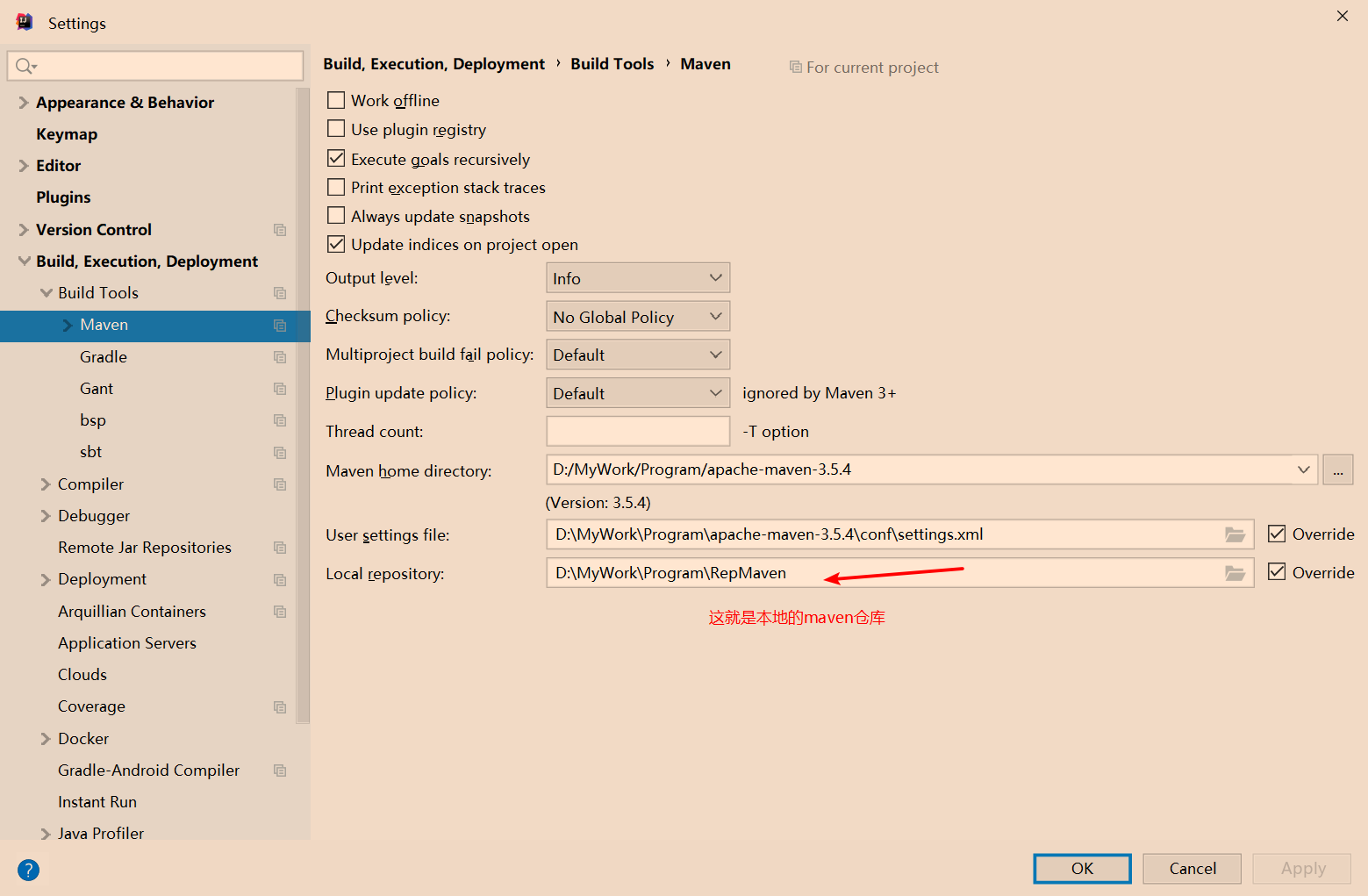Expand the Maven sub-settings arrow
The width and height of the screenshot is (1368, 896).
[x=68, y=326]
